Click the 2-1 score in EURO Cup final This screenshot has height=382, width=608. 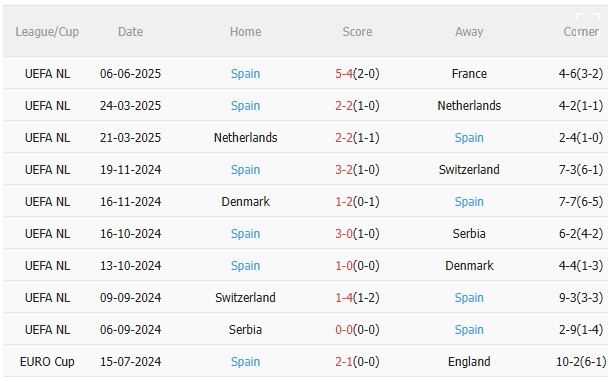pyautogui.click(x=344, y=362)
